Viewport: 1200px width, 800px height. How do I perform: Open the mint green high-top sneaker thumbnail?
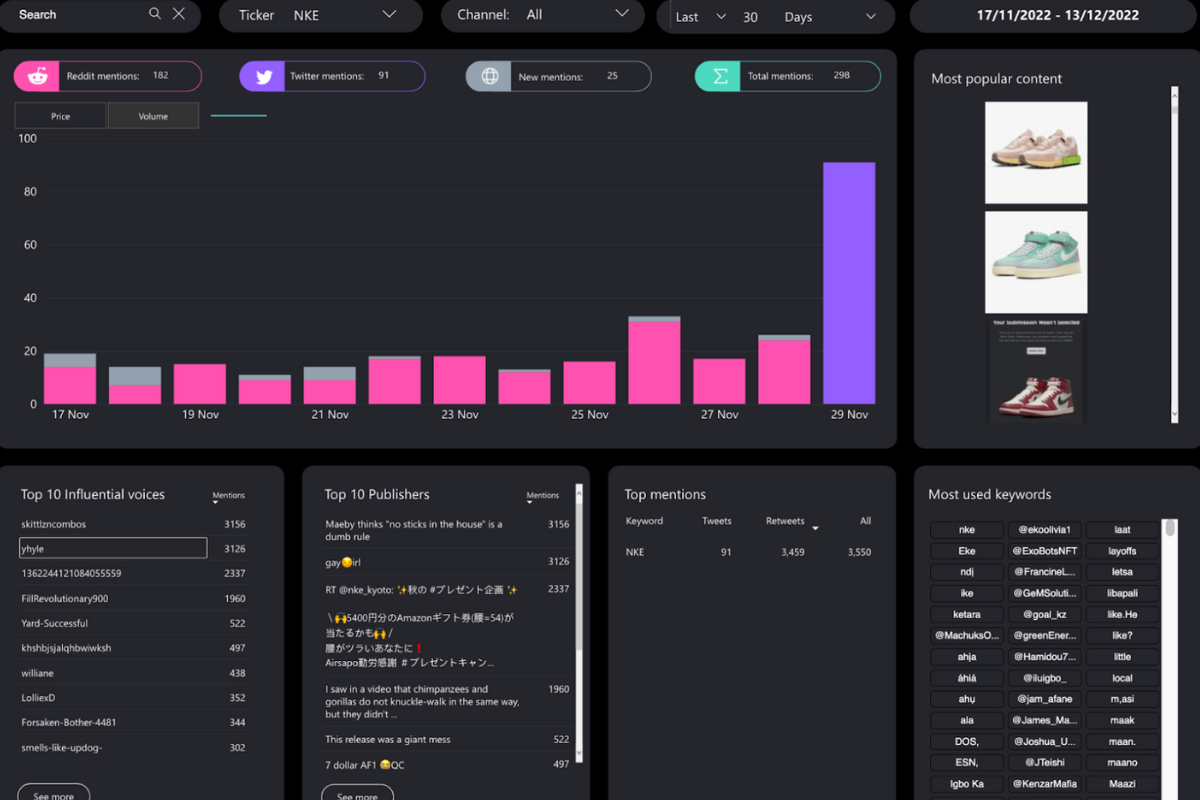[x=1036, y=262]
